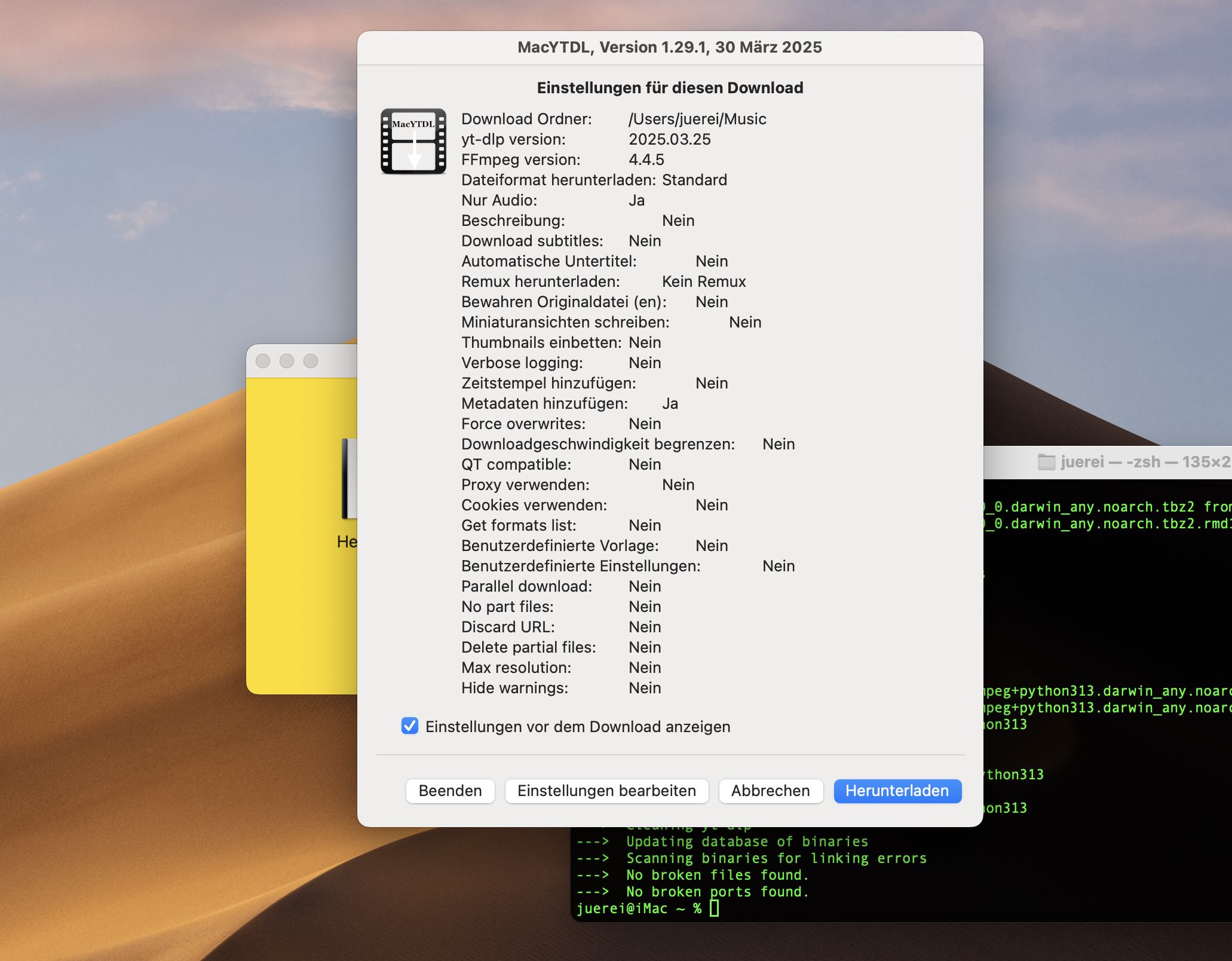Click the 'Dateiformat herunterladen:' label
Image resolution: width=1232 pixels, height=961 pixels.
[558, 180]
